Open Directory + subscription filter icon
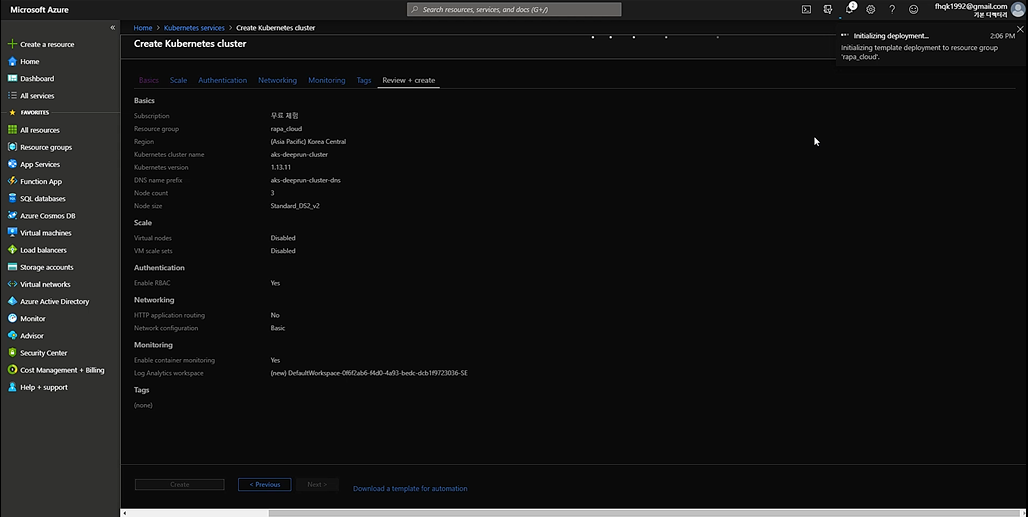This screenshot has width=1028, height=517. coord(827,9)
